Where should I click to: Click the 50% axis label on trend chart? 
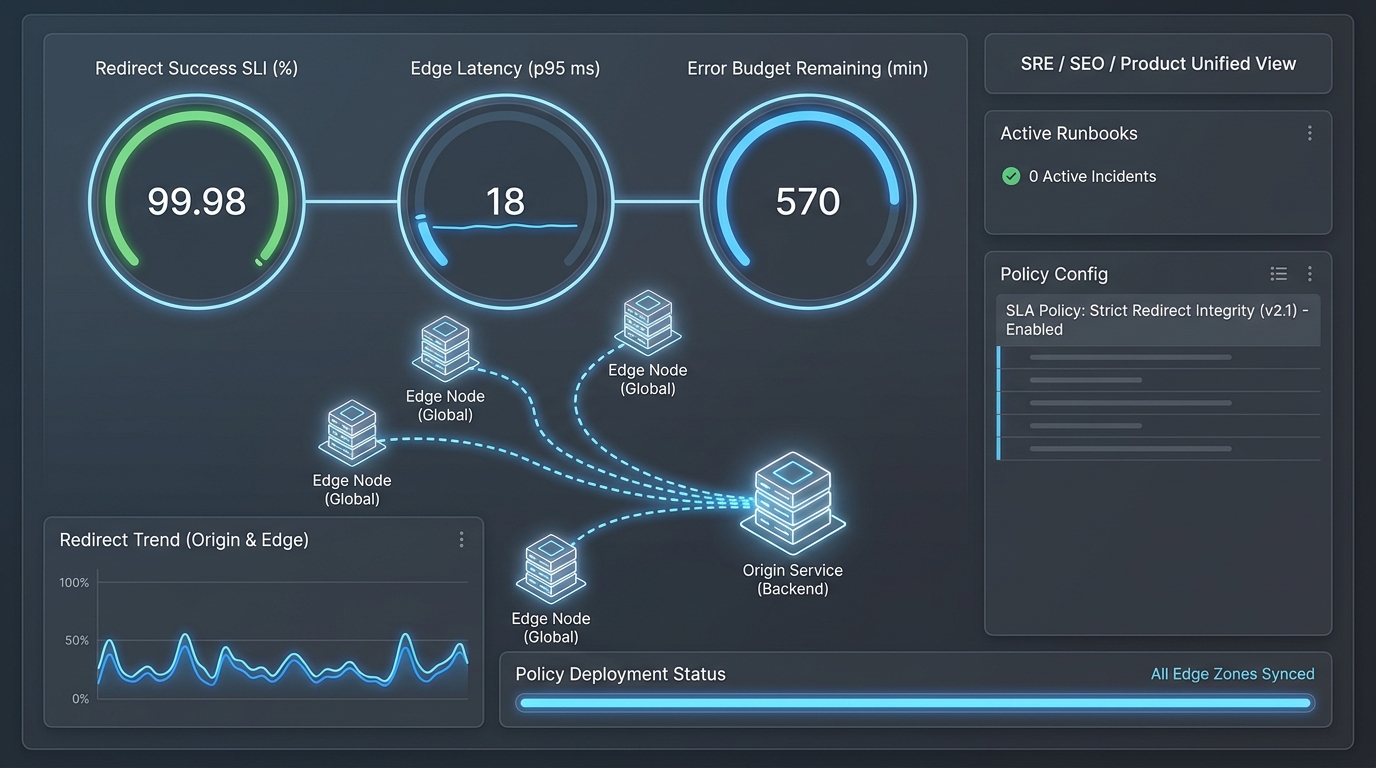click(x=77, y=640)
